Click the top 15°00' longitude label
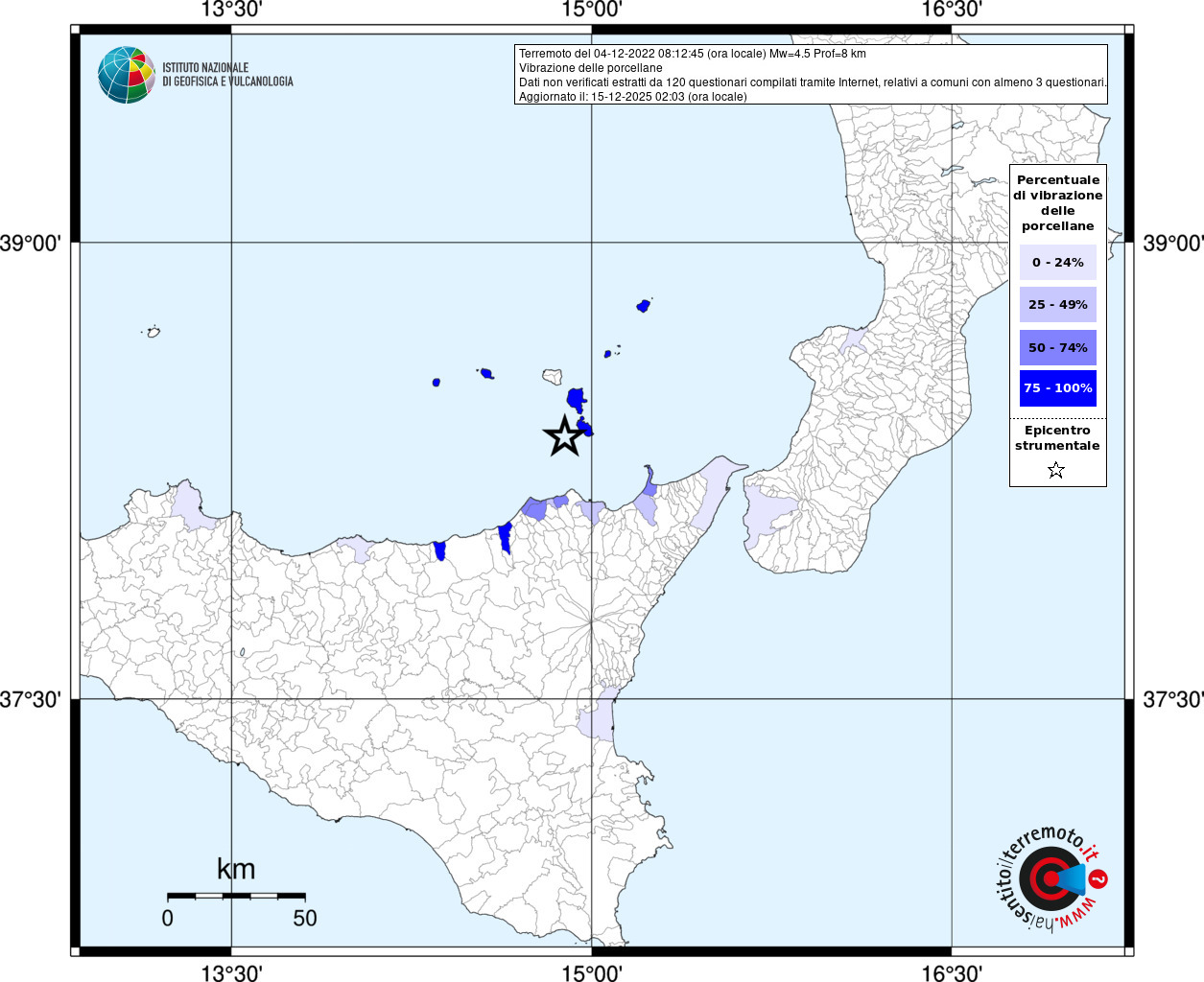Screen dimensions: 1204x982 pos(592,11)
